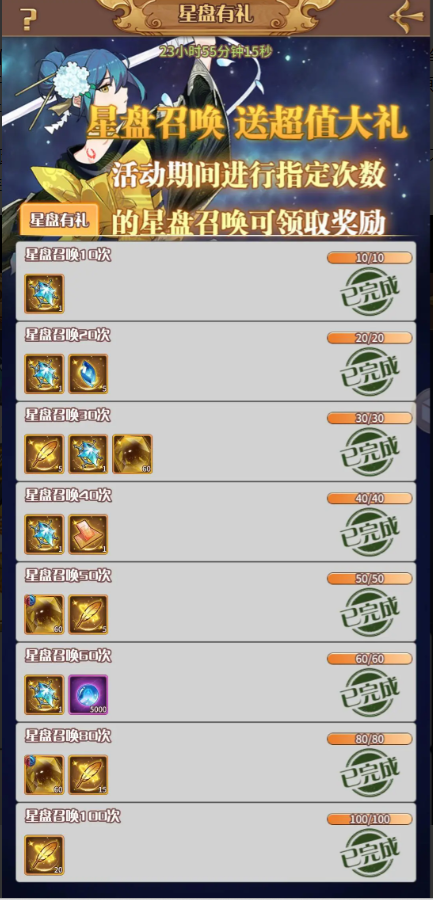The image size is (433, 900).
Task: Tap the blue gem reward in 星盘召唤20次
Action: (88, 374)
